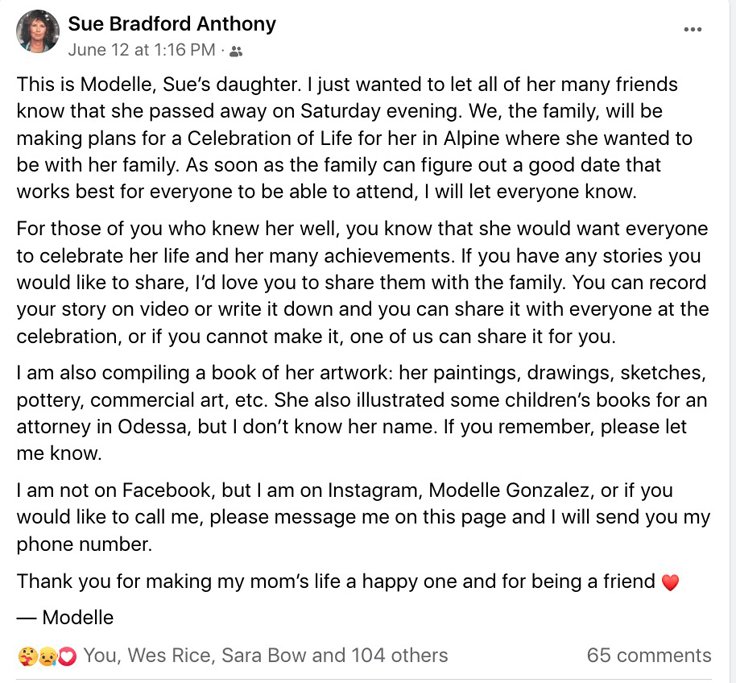Click the love heart reaction icon
Image resolution: width=736 pixels, height=683 pixels.
[x=68, y=656]
